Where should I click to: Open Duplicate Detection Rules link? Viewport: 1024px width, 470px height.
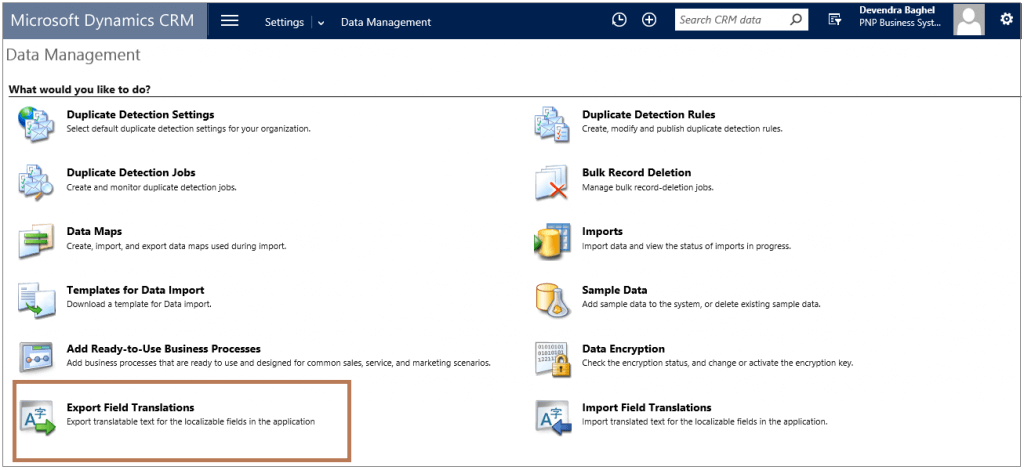coord(648,114)
